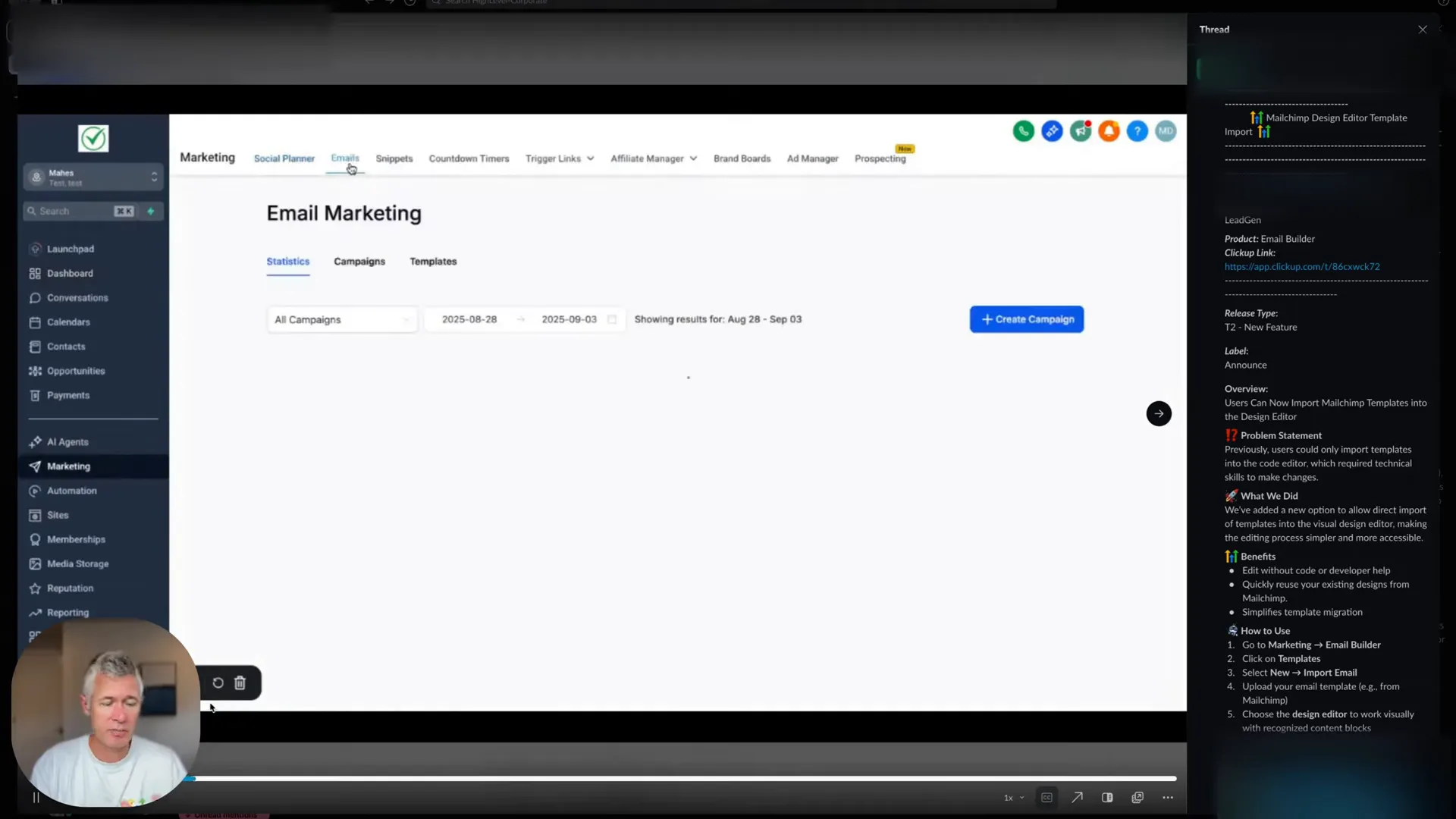The width and height of the screenshot is (1456, 819).
Task: Open Automation in the sidebar
Action: coord(72,491)
